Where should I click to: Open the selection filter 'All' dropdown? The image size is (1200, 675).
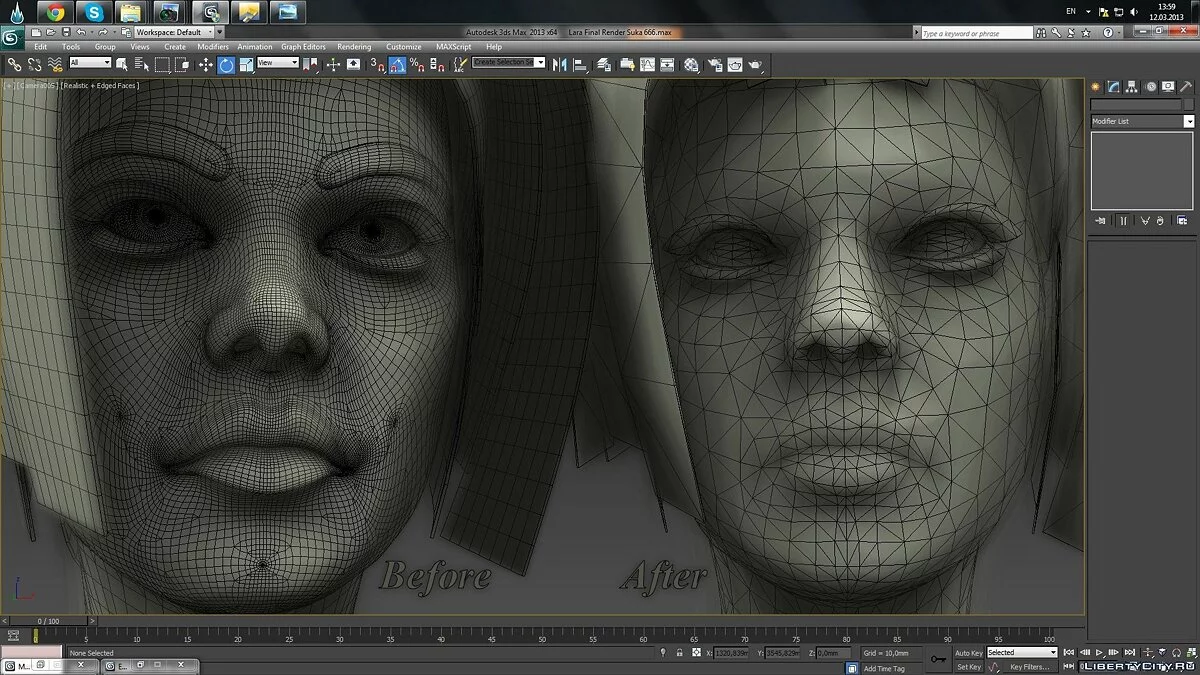pyautogui.click(x=90, y=63)
